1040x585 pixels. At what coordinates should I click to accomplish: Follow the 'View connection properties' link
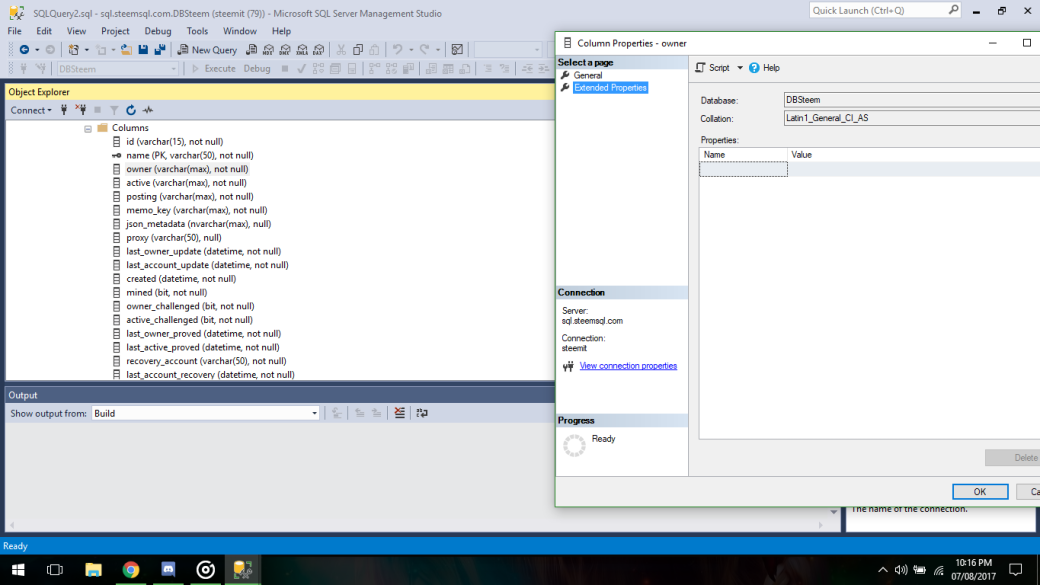click(628, 365)
